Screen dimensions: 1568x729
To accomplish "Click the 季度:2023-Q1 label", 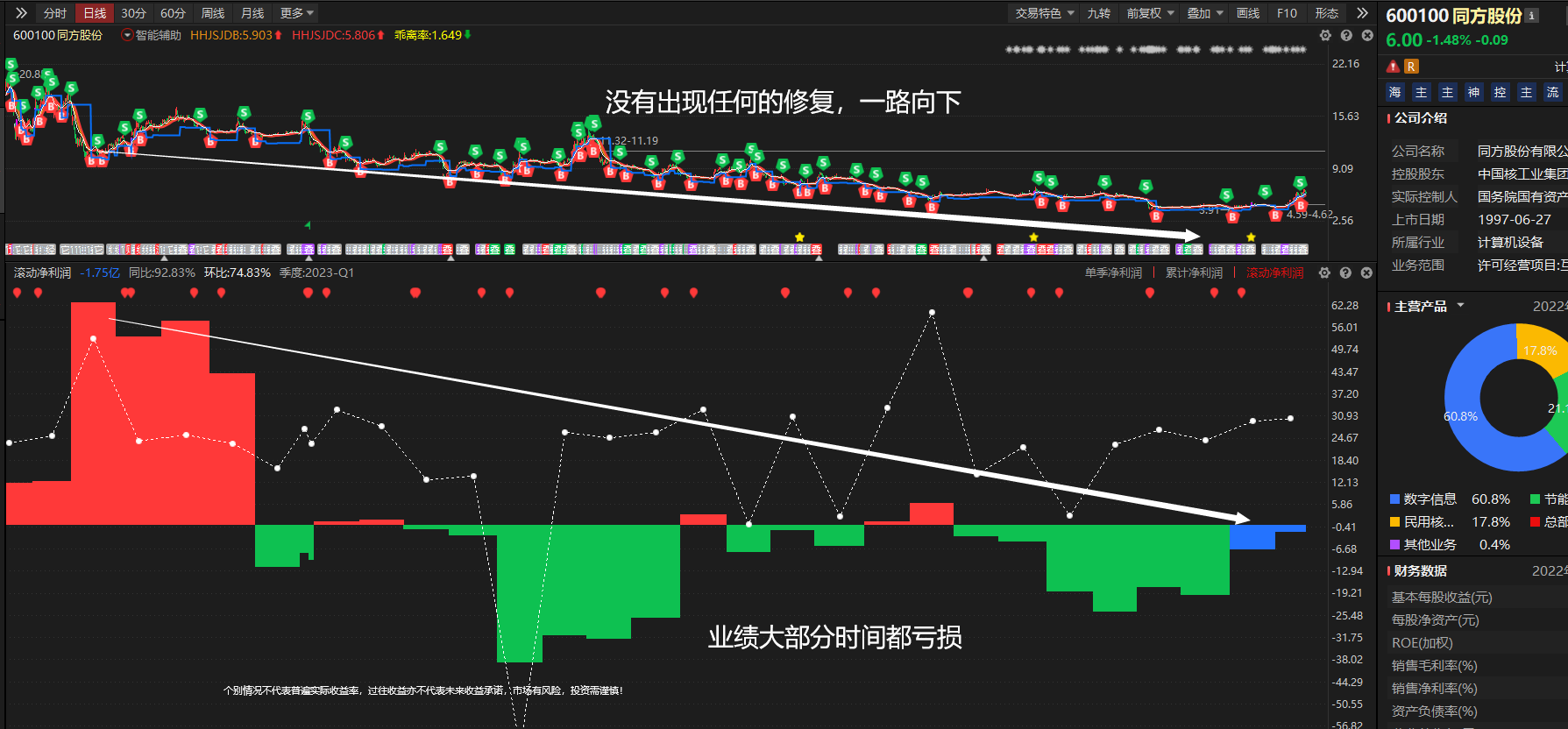I will pos(316,272).
